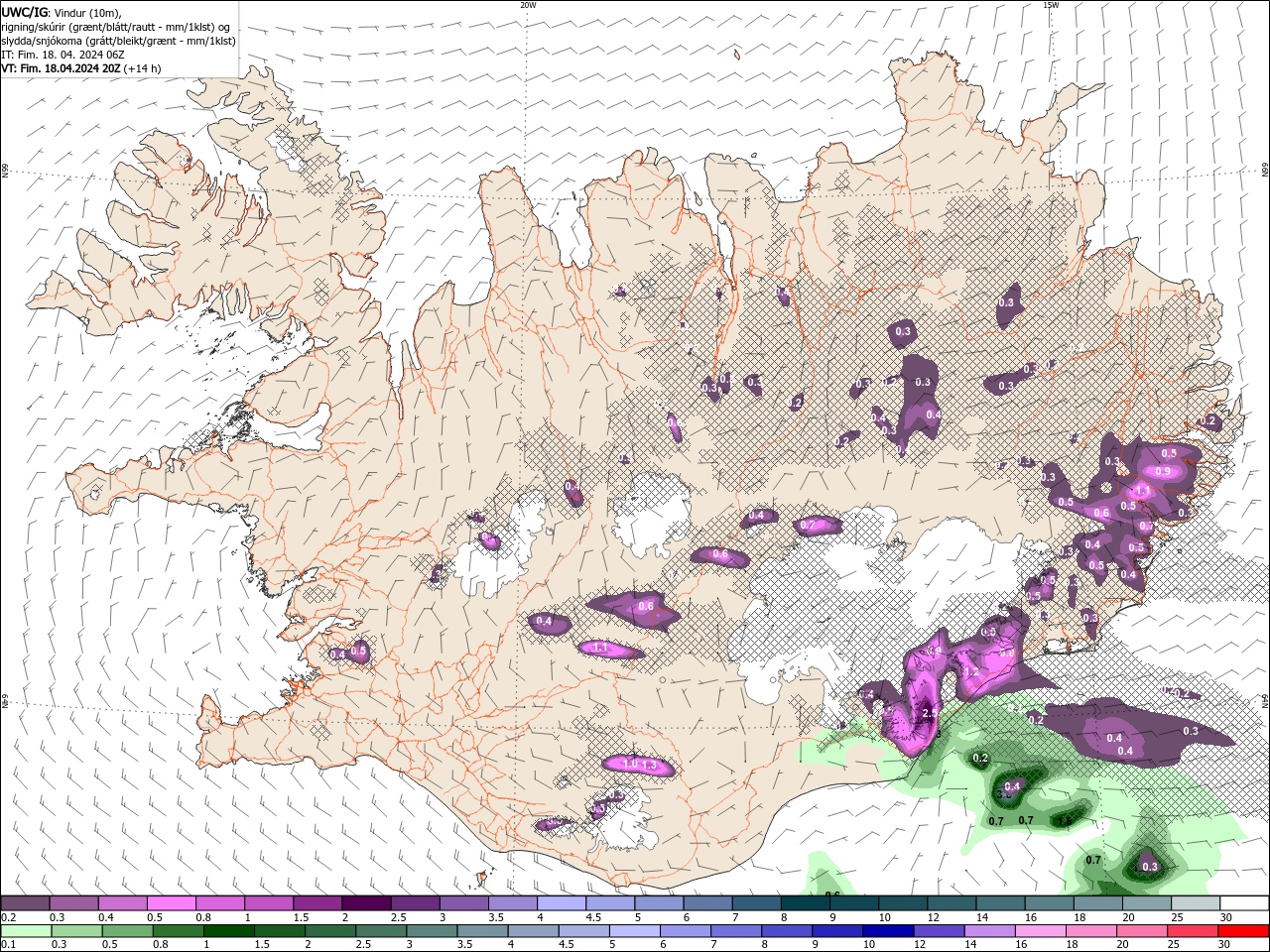
Task: Select light violet 14 swatch in lower scale
Action: coord(990,931)
